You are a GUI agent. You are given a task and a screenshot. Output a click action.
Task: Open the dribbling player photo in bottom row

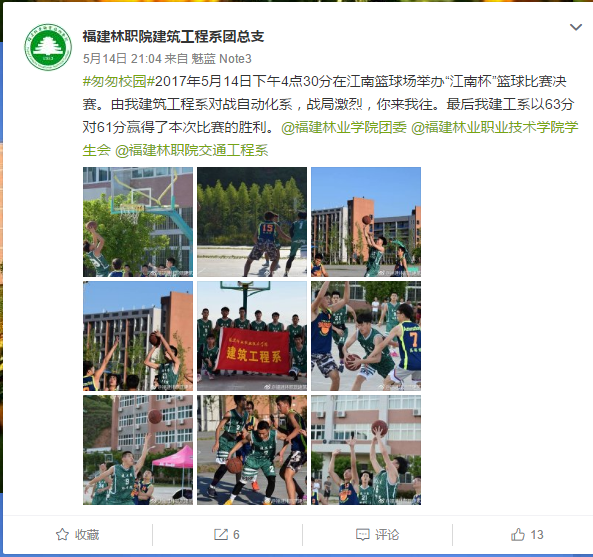[x=252, y=450]
